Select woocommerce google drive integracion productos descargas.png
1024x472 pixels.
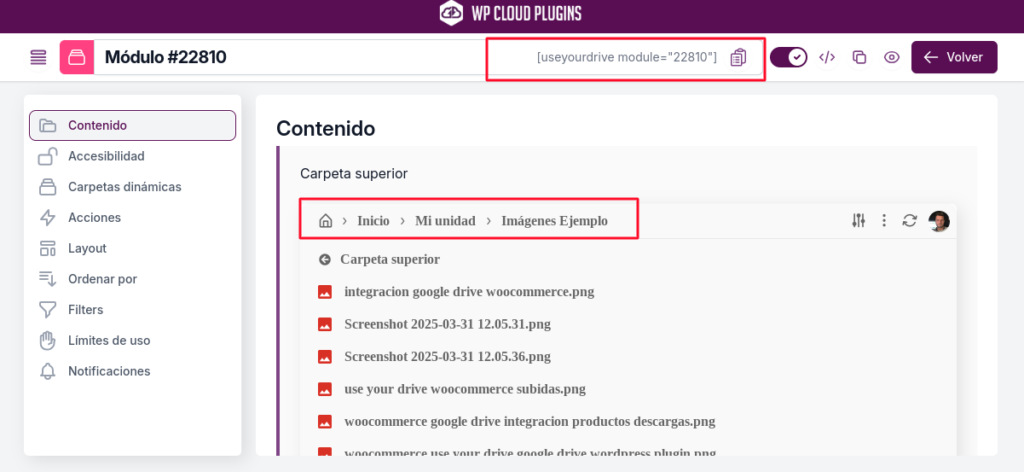[x=530, y=422]
